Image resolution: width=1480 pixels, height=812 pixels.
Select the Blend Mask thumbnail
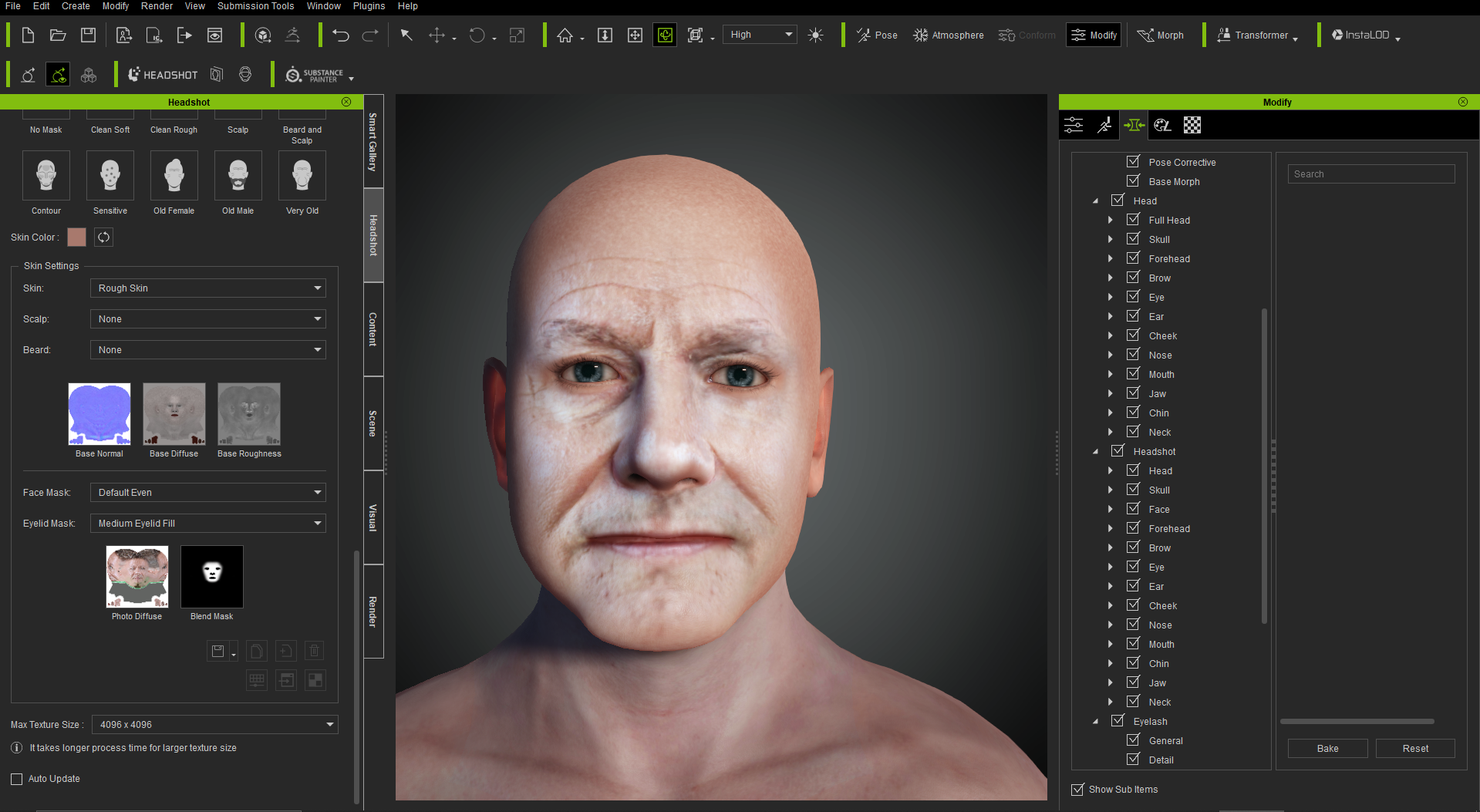pos(212,577)
